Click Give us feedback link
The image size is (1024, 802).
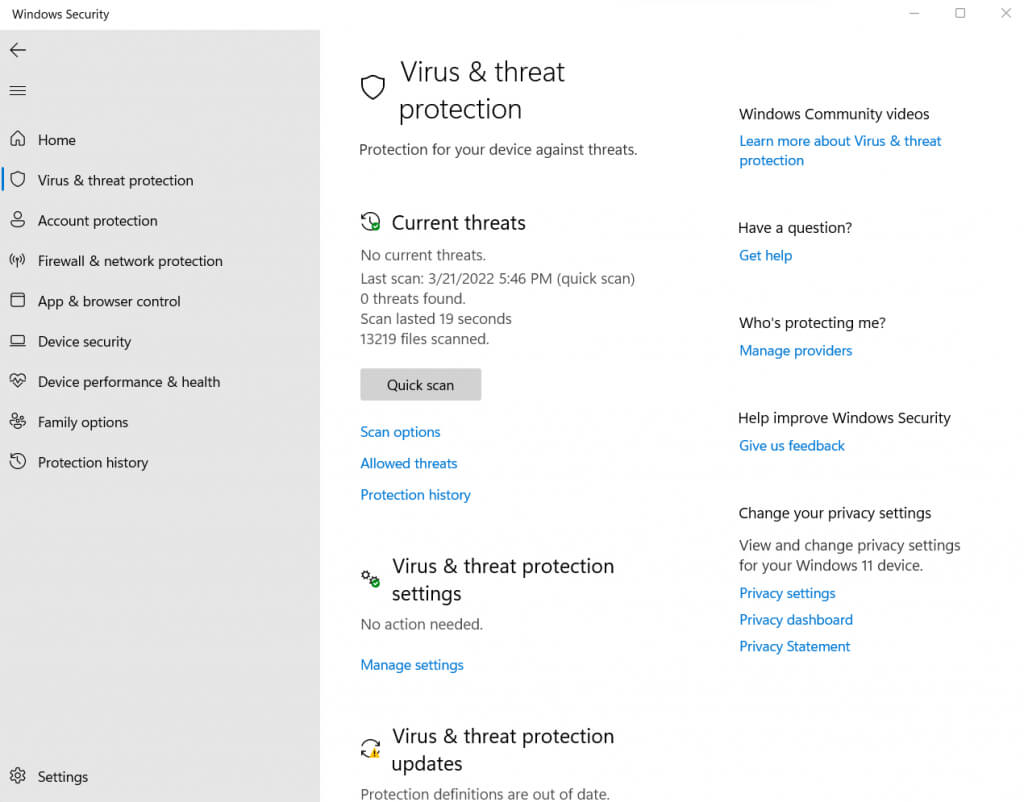pyautogui.click(x=791, y=446)
